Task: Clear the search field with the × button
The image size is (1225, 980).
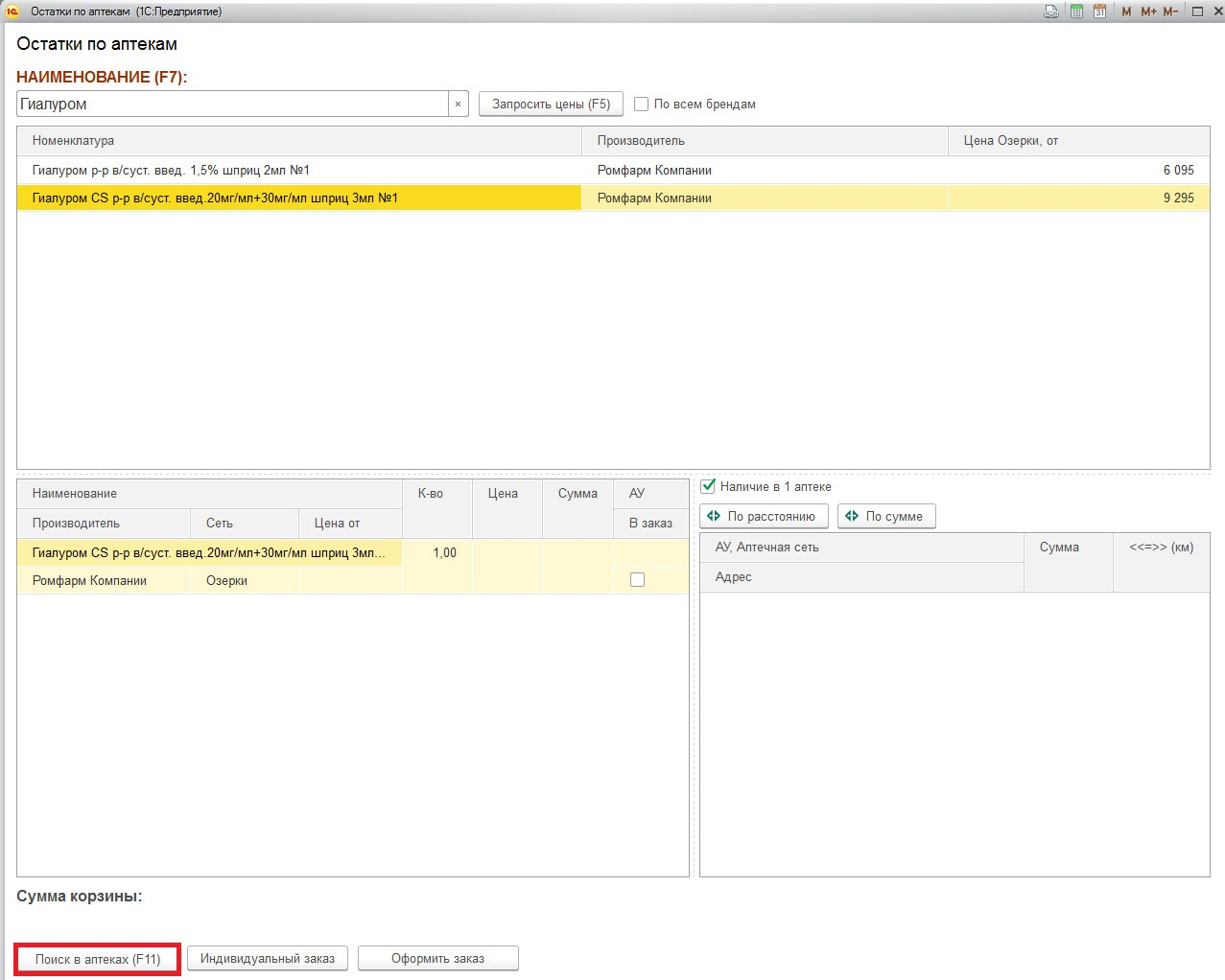Action: pyautogui.click(x=458, y=104)
